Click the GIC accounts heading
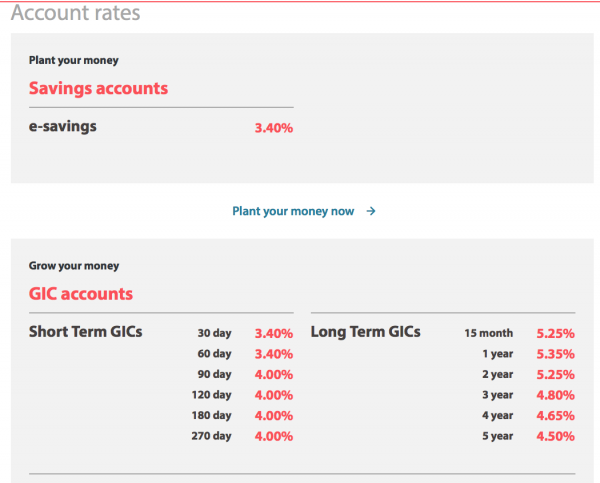 tap(81, 294)
